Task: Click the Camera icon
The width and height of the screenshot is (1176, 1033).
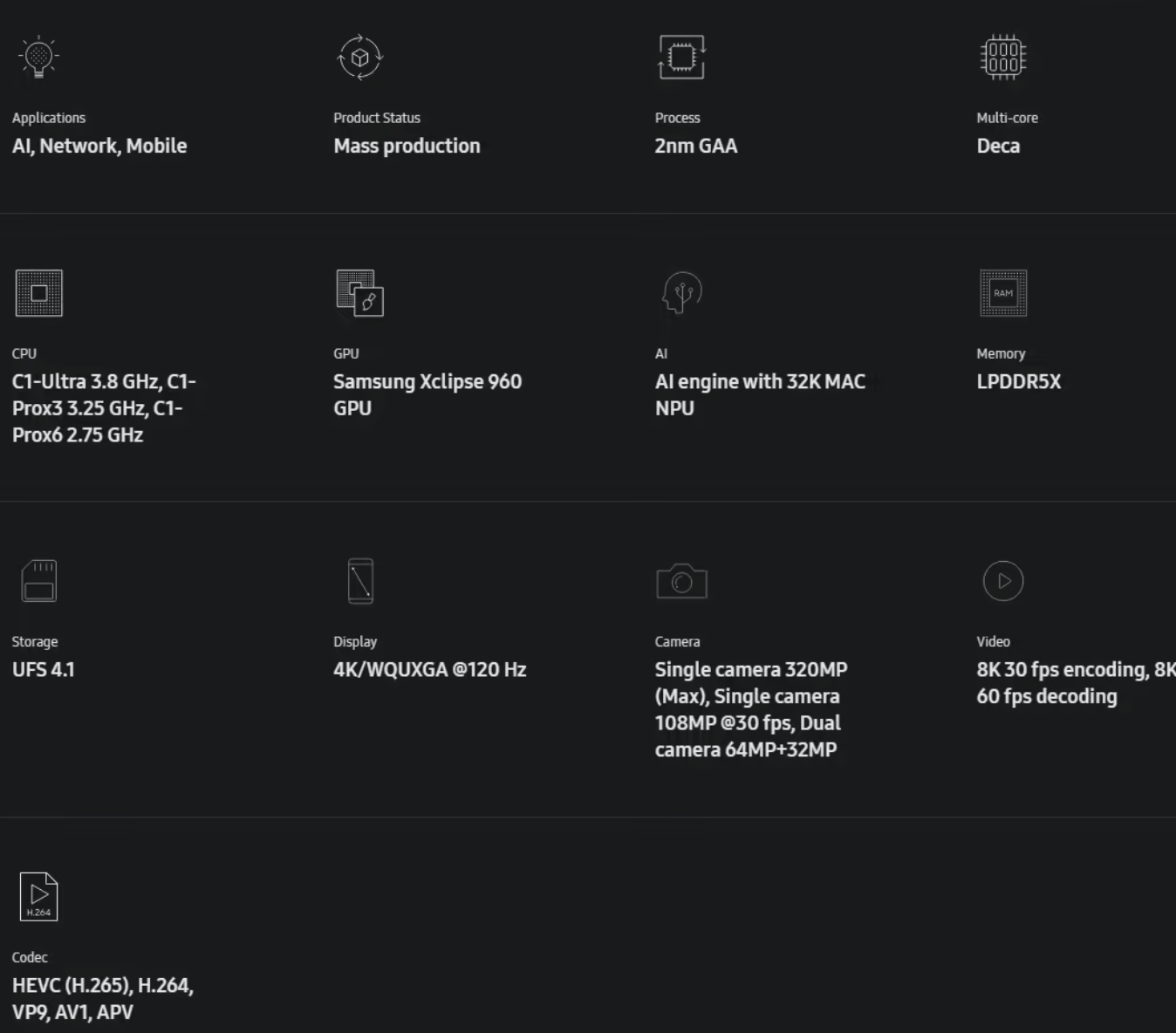Action: [681, 581]
